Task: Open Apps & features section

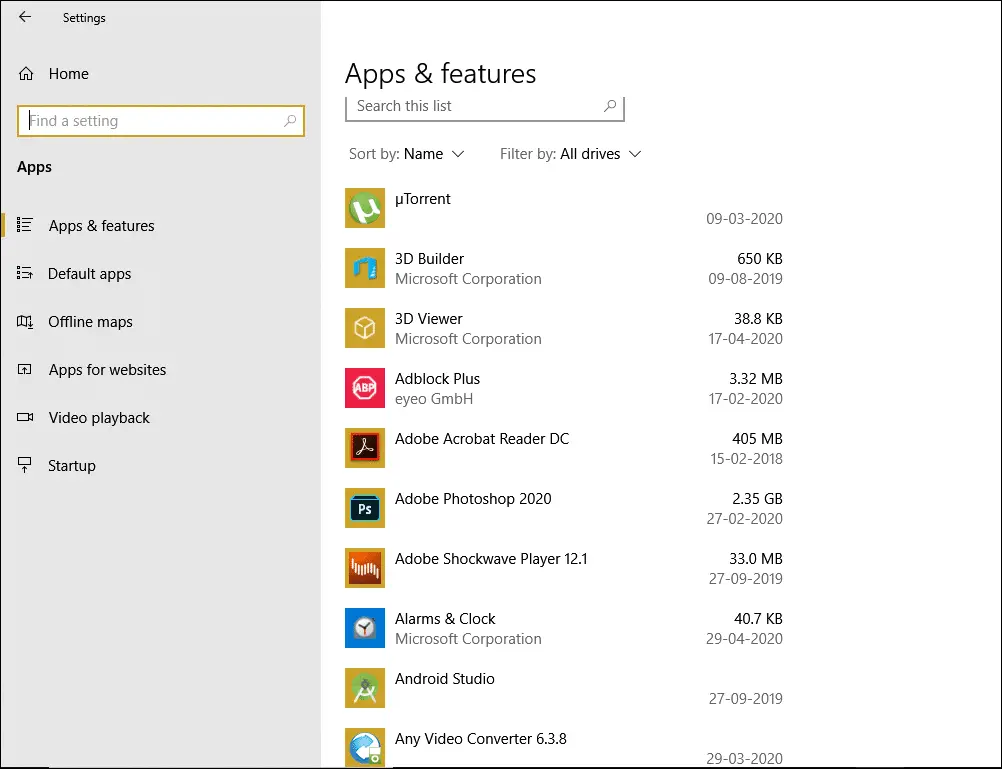Action: (102, 226)
